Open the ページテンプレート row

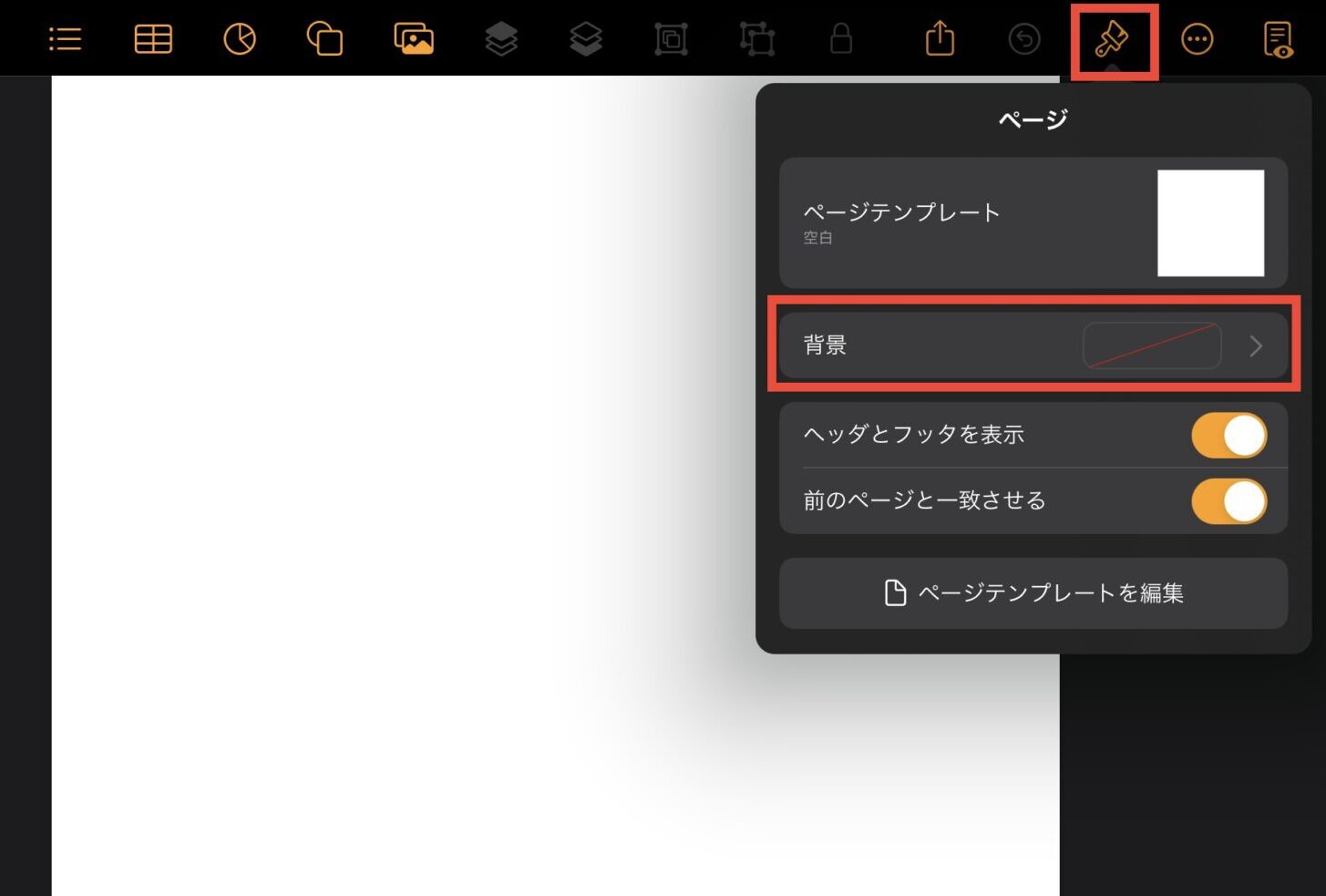[1033, 223]
